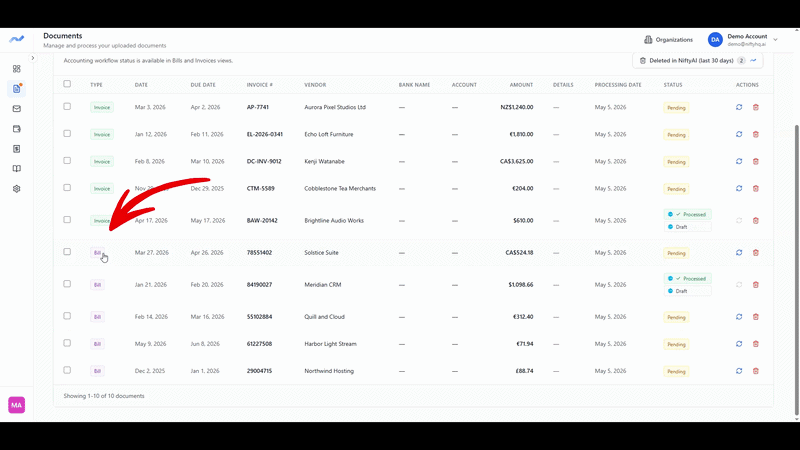The height and width of the screenshot is (450, 800).
Task: Check the Kenji Watanabe row checkbox
Action: click(x=67, y=161)
